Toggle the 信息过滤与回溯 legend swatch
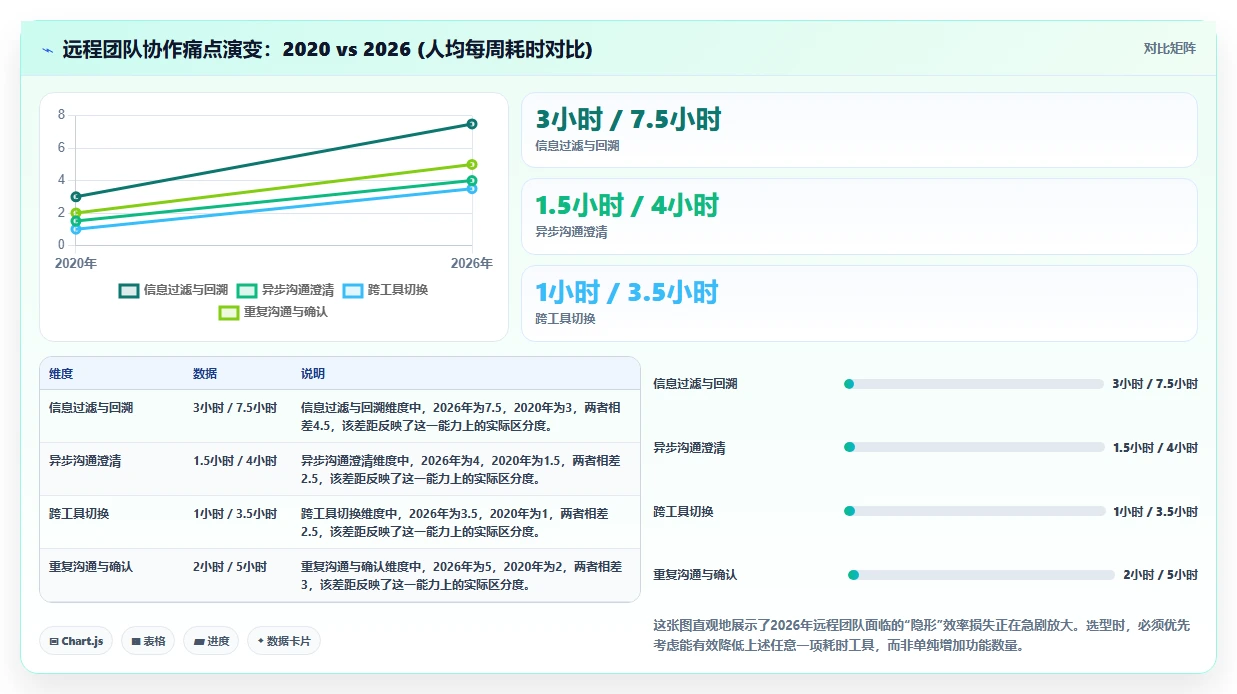The width and height of the screenshot is (1237, 694). click(x=129, y=290)
